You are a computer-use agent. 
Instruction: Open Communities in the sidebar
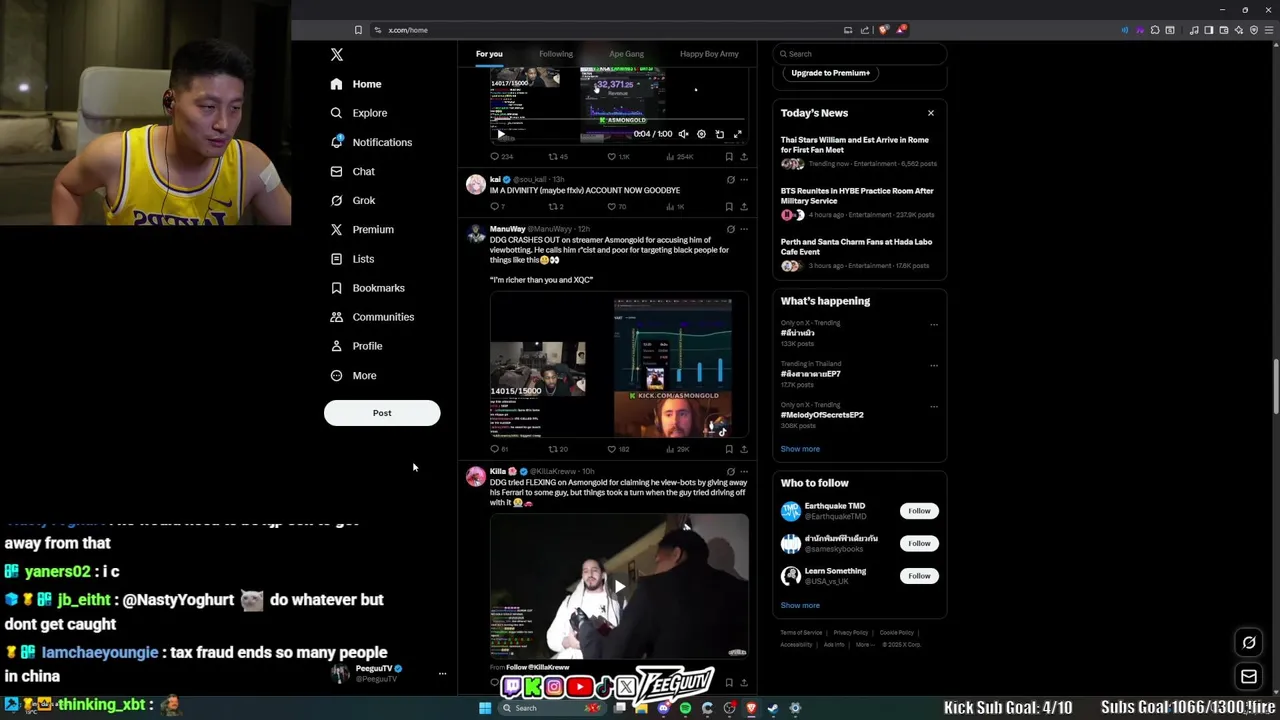pos(371,317)
